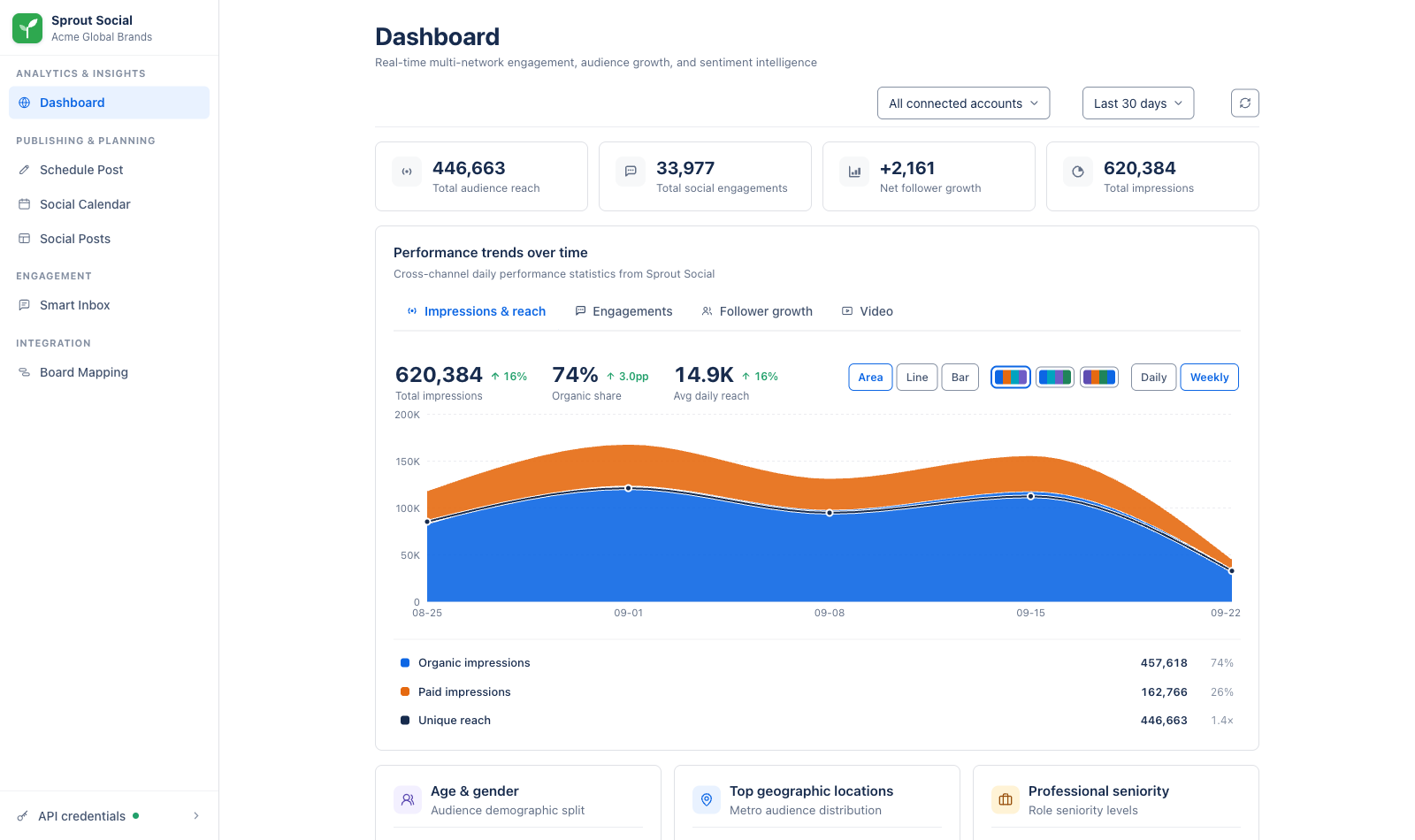Switch to Weekly granularity
The height and width of the screenshot is (840, 1415).
tap(1210, 378)
